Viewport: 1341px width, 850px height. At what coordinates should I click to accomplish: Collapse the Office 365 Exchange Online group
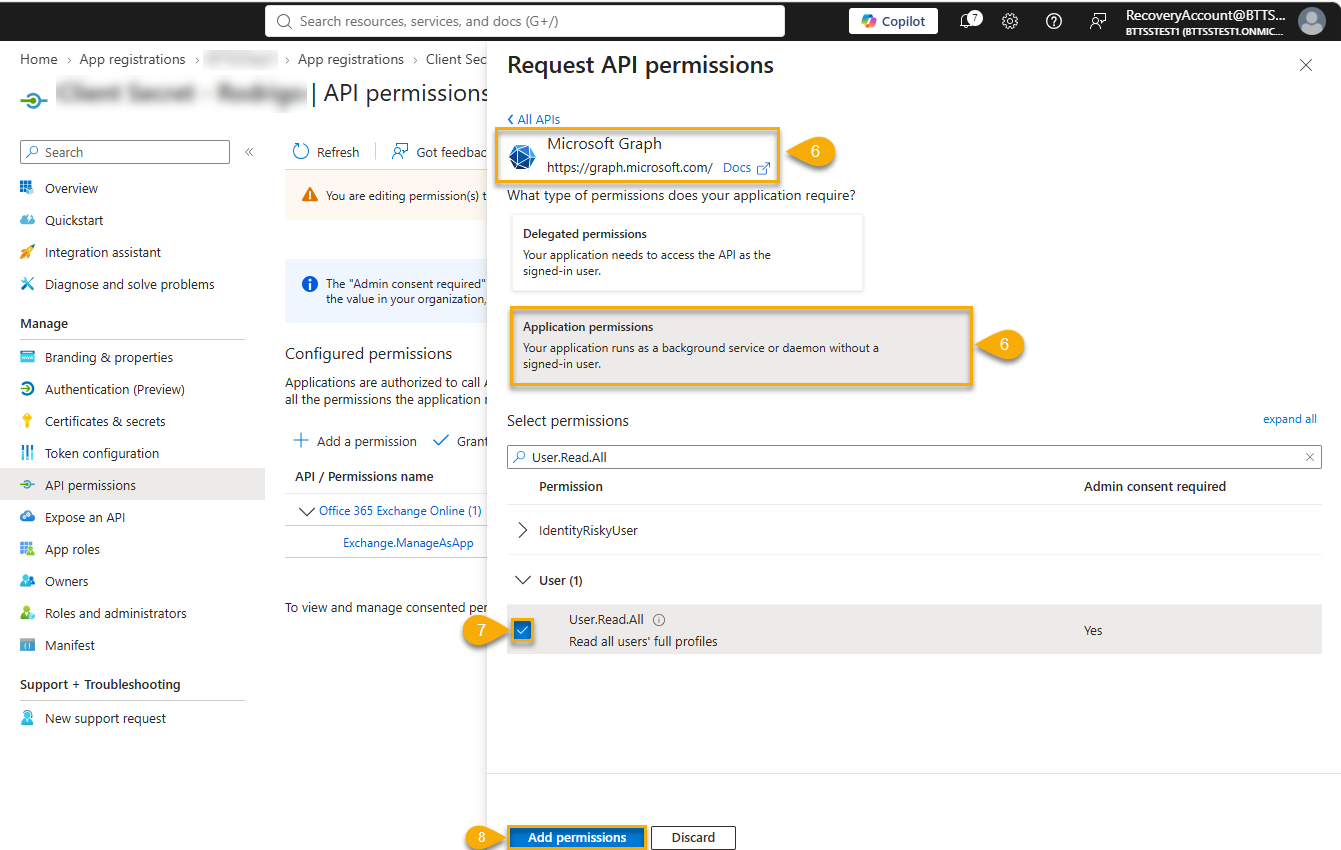click(307, 511)
